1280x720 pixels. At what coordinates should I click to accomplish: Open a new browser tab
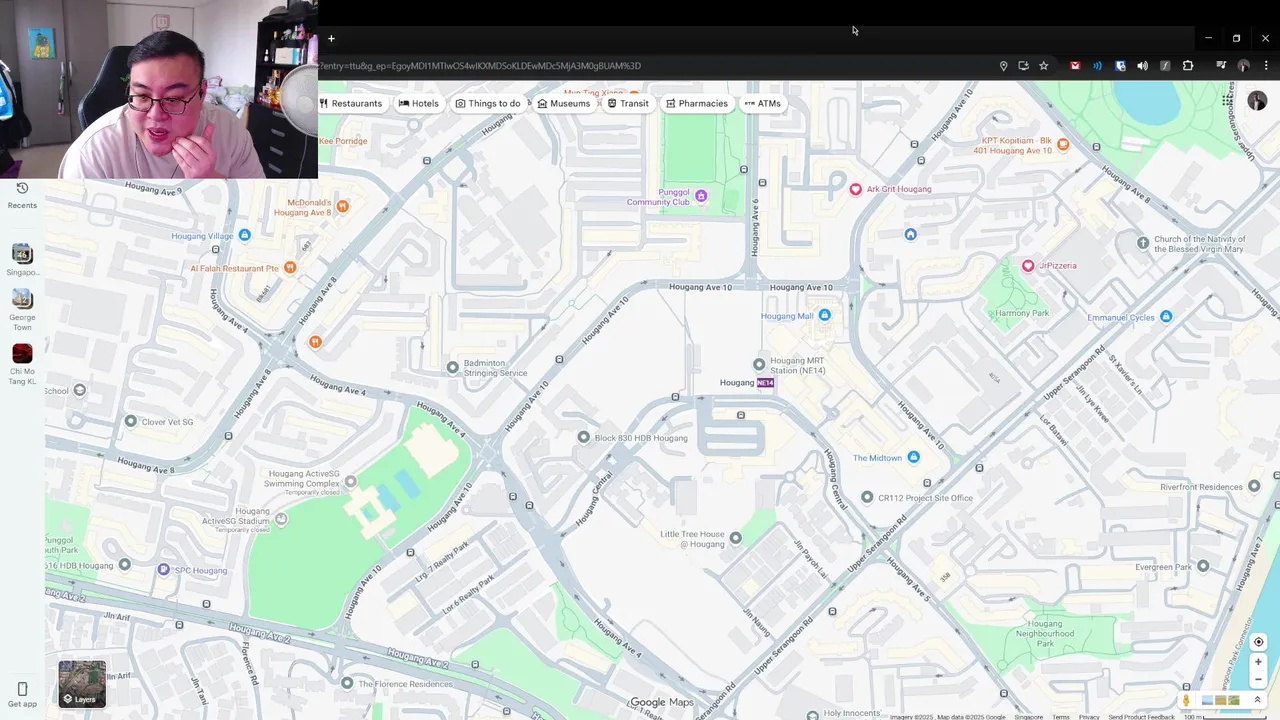point(331,39)
